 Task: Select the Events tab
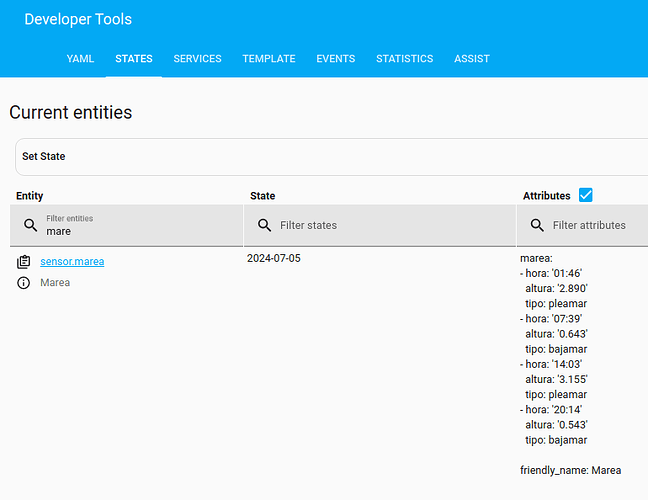tap(335, 59)
